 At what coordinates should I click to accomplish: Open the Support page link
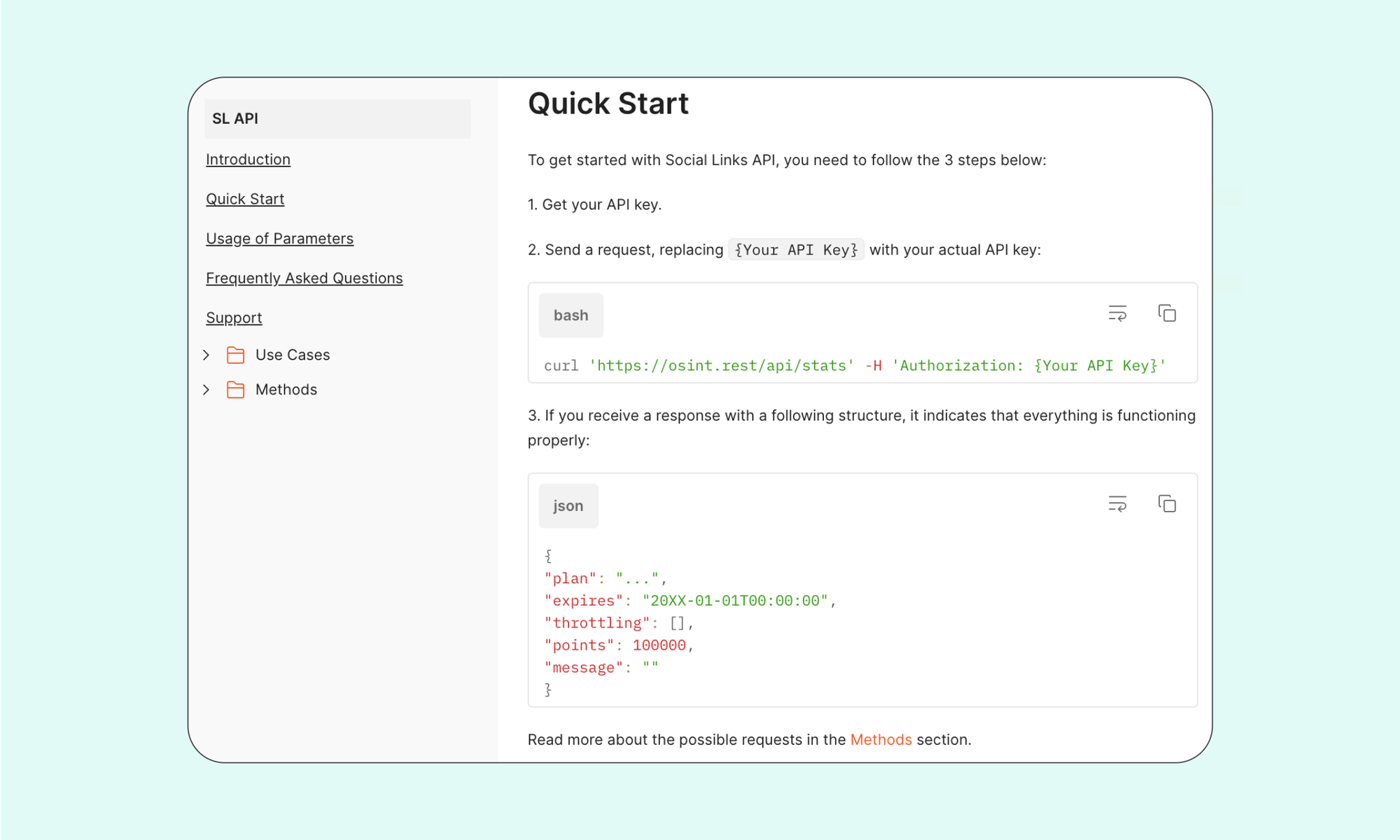click(x=234, y=318)
